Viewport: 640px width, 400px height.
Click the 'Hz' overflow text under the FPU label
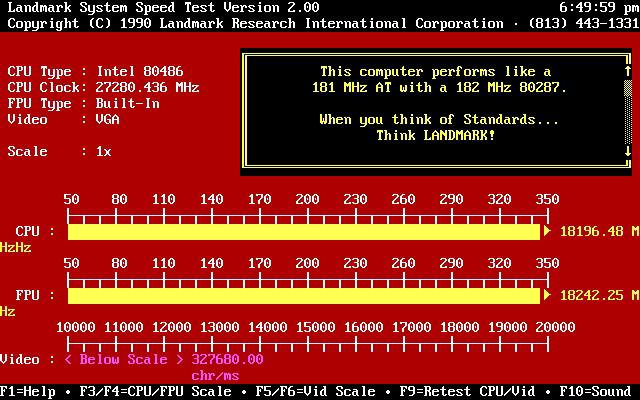(8, 311)
